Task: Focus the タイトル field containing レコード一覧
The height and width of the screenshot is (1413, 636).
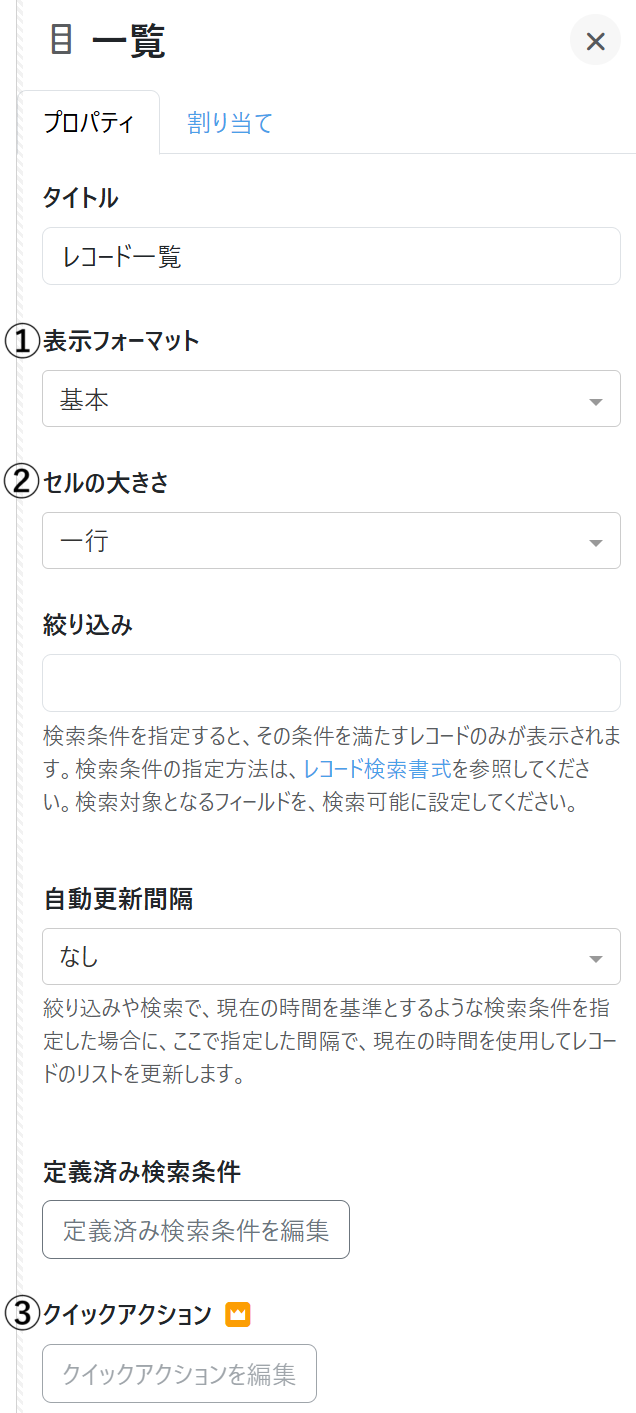Action: (331, 256)
